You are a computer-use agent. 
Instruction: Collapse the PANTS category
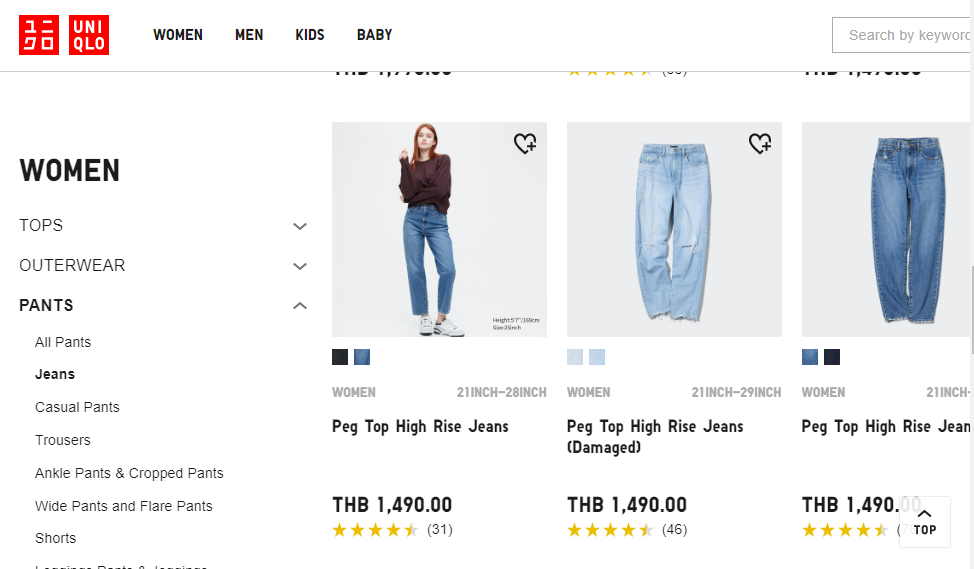tap(299, 306)
